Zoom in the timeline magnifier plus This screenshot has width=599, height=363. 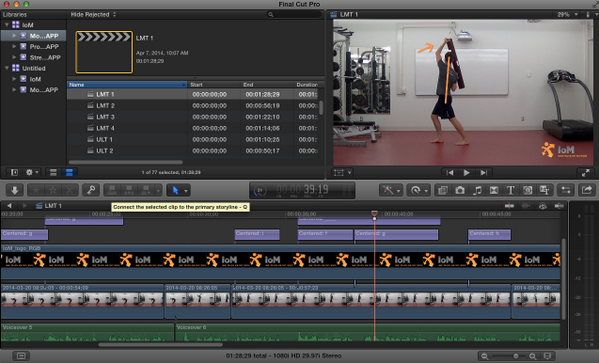pyautogui.click(x=533, y=356)
